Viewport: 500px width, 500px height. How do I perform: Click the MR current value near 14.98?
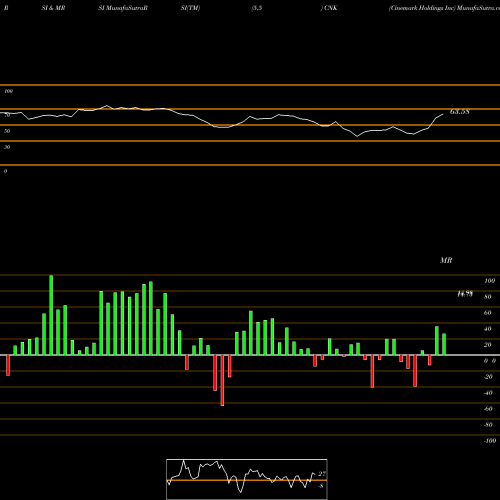(x=465, y=294)
